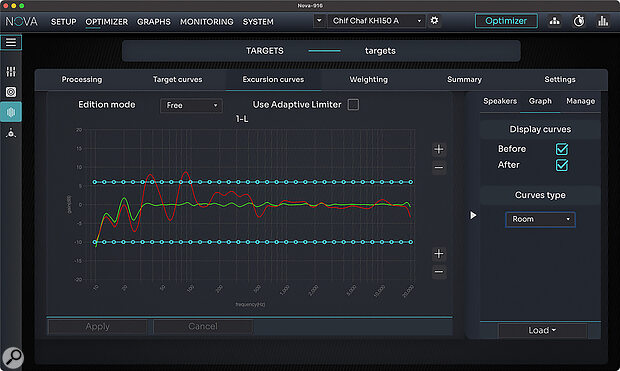Open the OPTIMIZER menu
Screen dimensions: 620x371
[107, 22]
